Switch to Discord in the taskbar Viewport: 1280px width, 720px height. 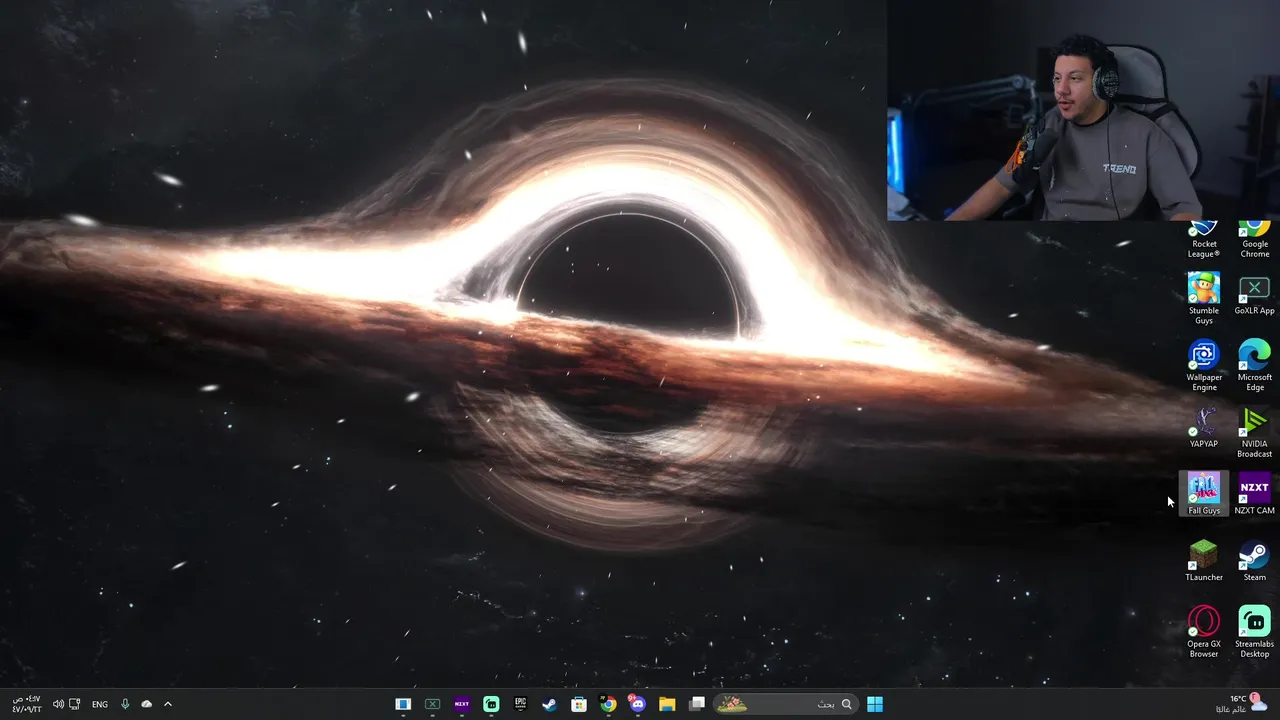pos(637,704)
